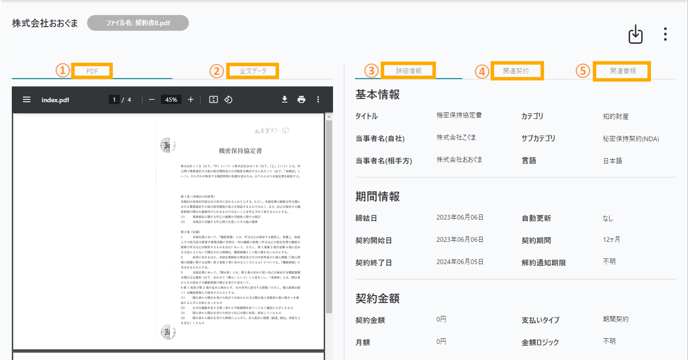Click the 解約通知期限 value 不明
This screenshot has height=360, width=688.
(x=609, y=261)
